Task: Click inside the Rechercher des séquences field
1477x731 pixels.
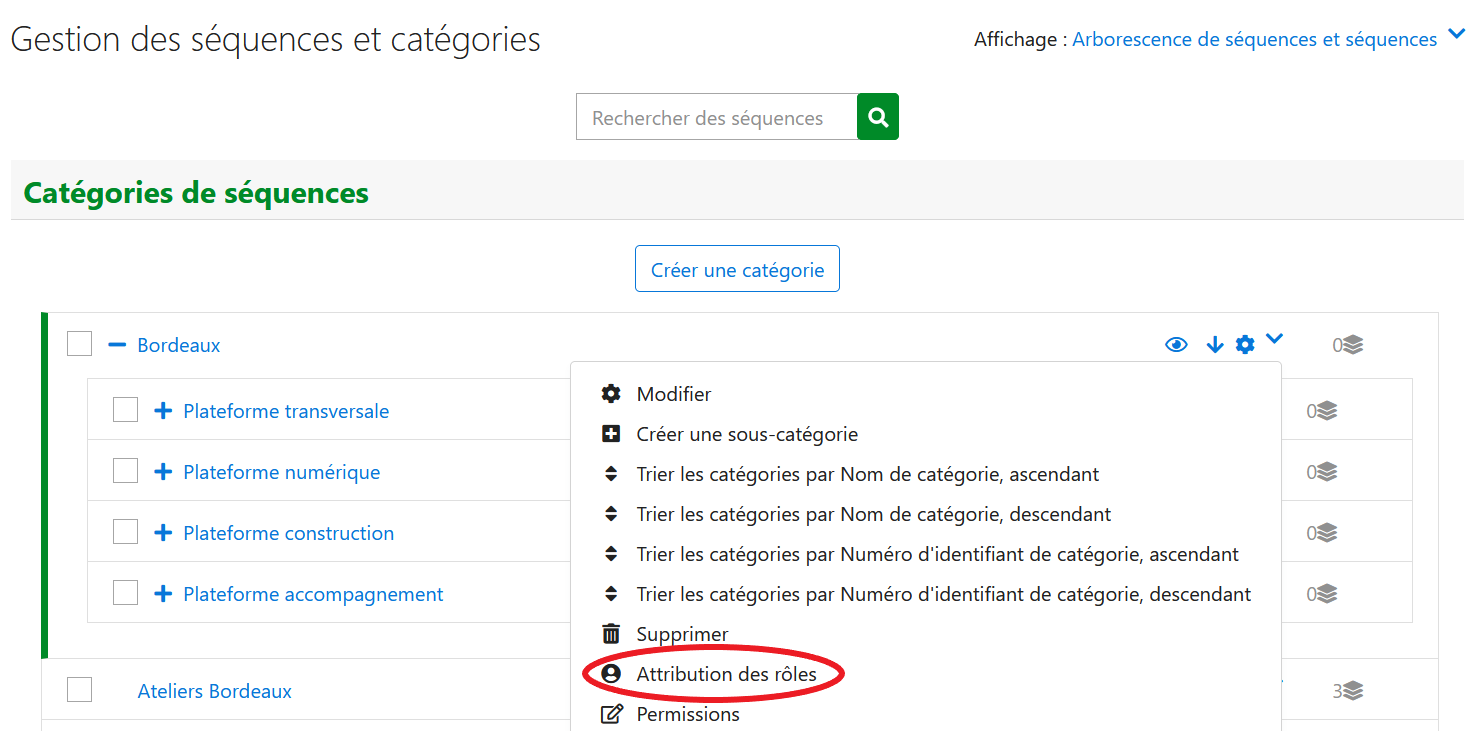Action: (715, 116)
